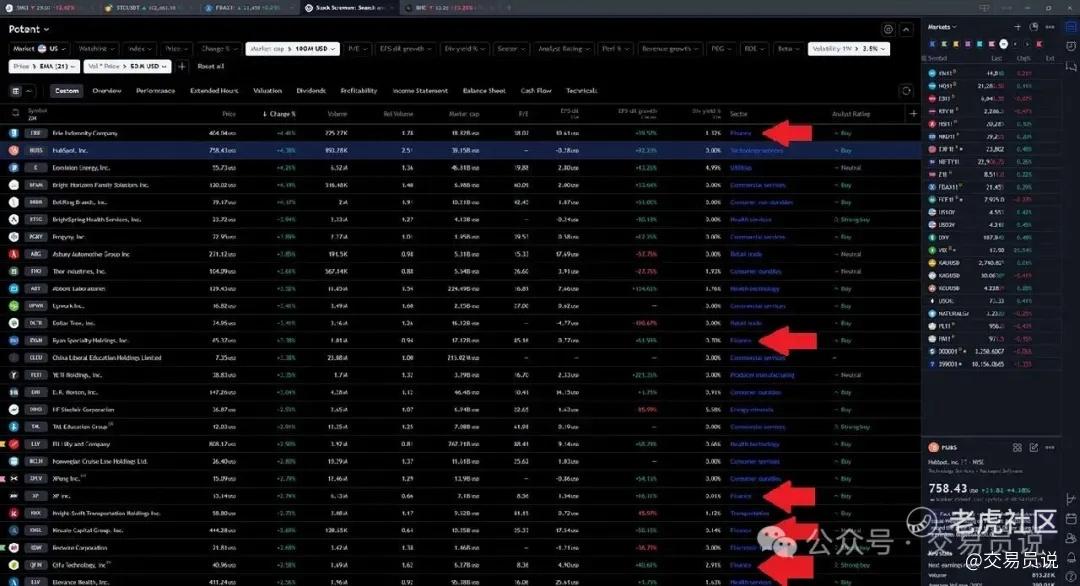
Task: Open the Stock Screener browser tab
Action: point(350,8)
